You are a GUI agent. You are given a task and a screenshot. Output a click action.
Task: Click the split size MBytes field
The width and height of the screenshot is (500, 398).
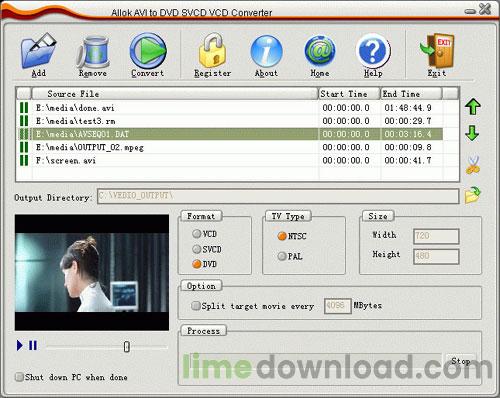338,306
